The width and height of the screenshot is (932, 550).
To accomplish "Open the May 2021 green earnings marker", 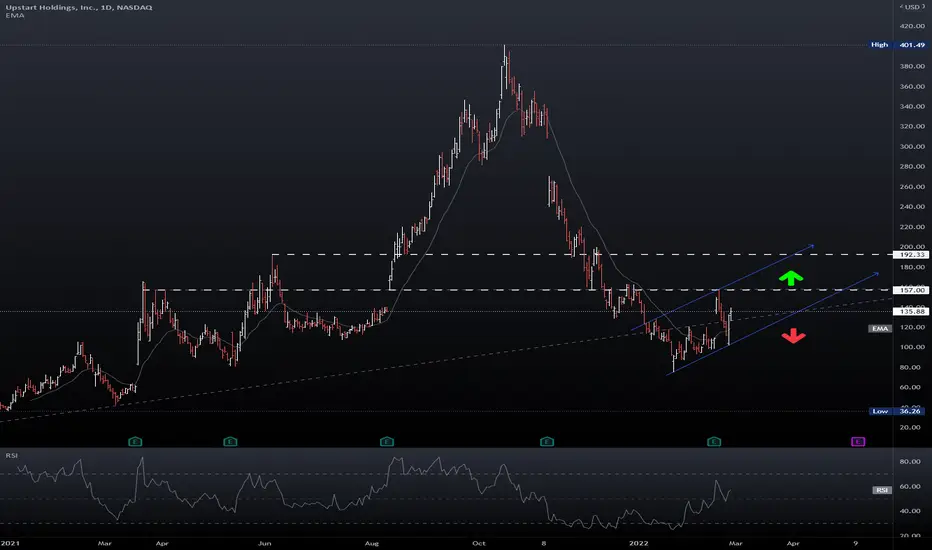I will coord(230,441).
